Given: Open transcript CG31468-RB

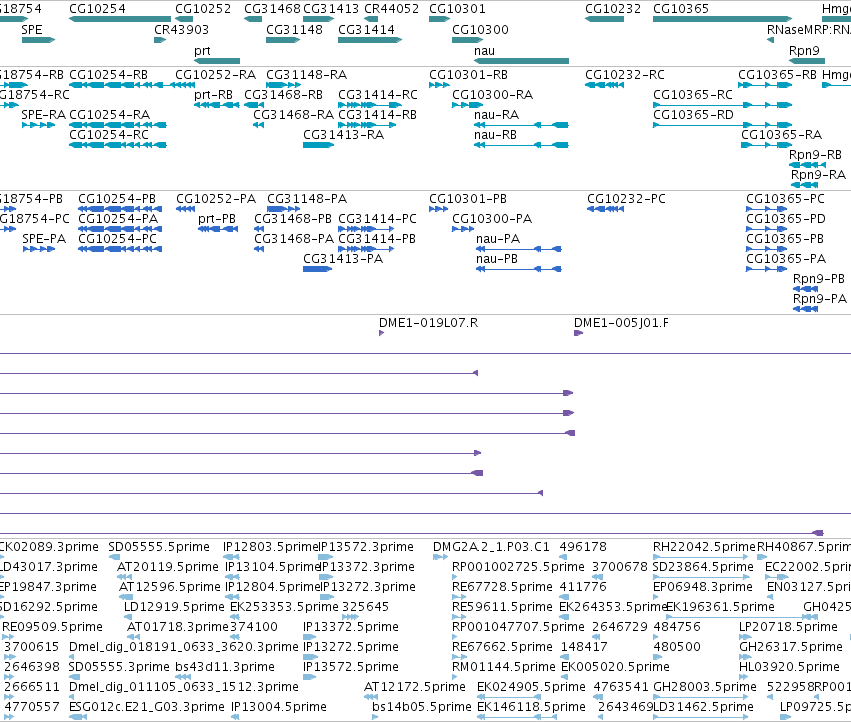Looking at the screenshot, I should click(x=283, y=94).
